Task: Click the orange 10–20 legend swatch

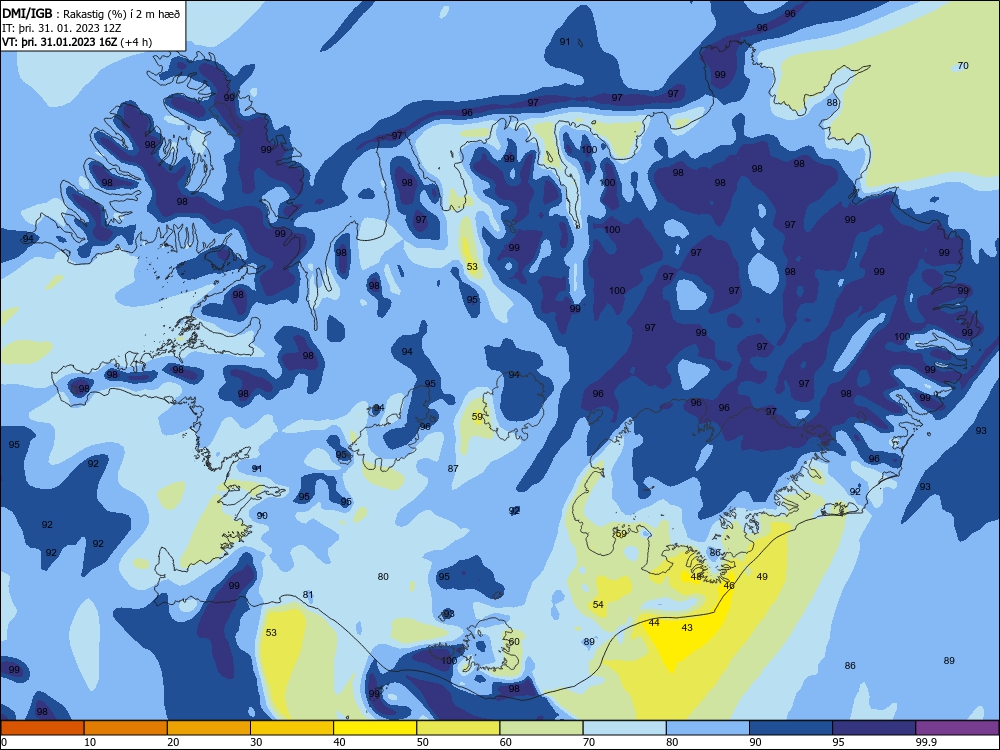Action: point(126,728)
